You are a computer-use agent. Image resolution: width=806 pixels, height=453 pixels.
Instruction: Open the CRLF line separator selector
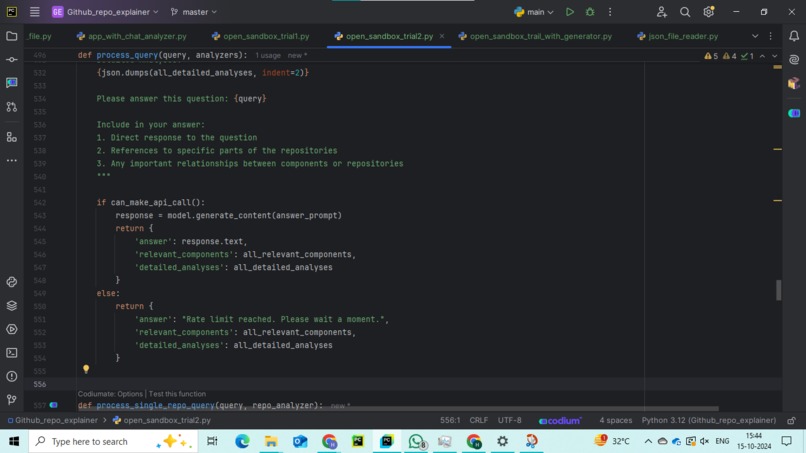(x=479, y=420)
